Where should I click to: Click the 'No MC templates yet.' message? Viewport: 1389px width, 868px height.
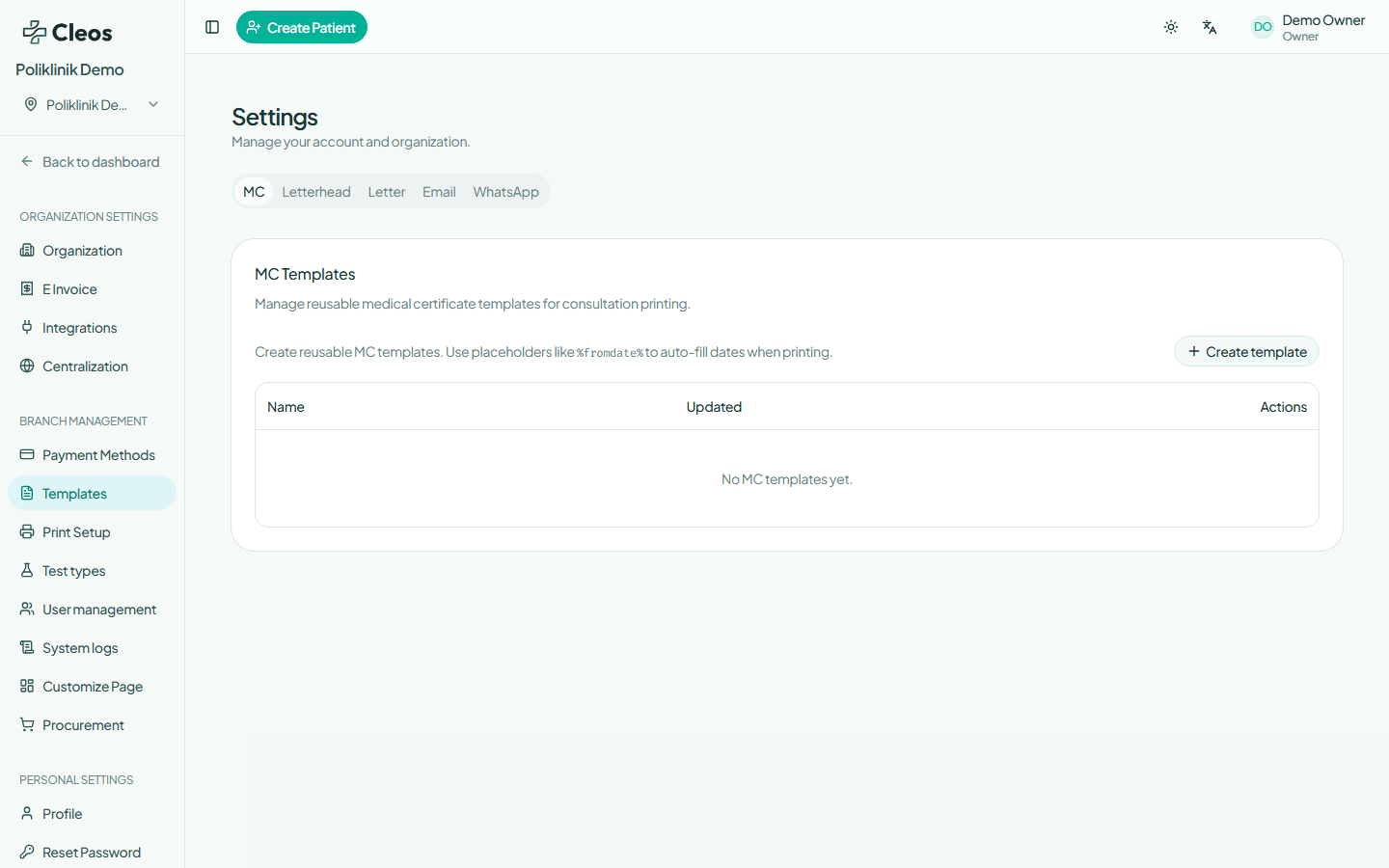(787, 479)
